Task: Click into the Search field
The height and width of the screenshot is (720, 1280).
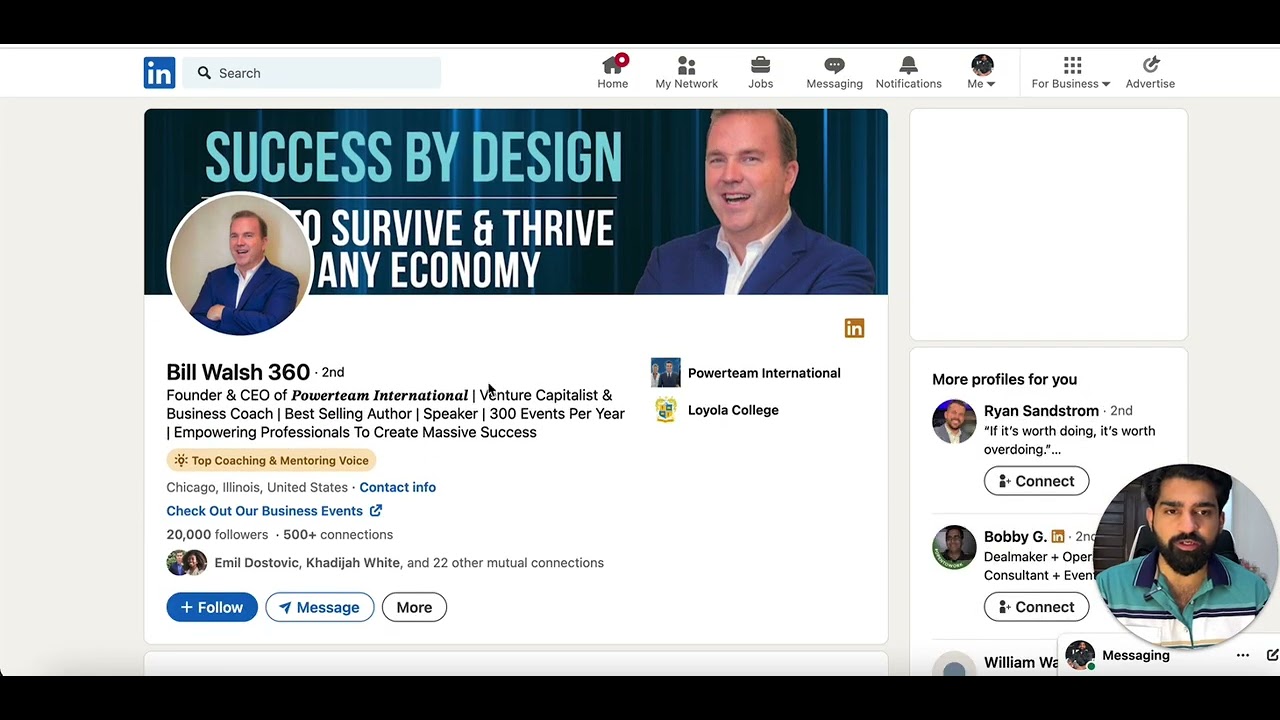Action: pyautogui.click(x=312, y=73)
